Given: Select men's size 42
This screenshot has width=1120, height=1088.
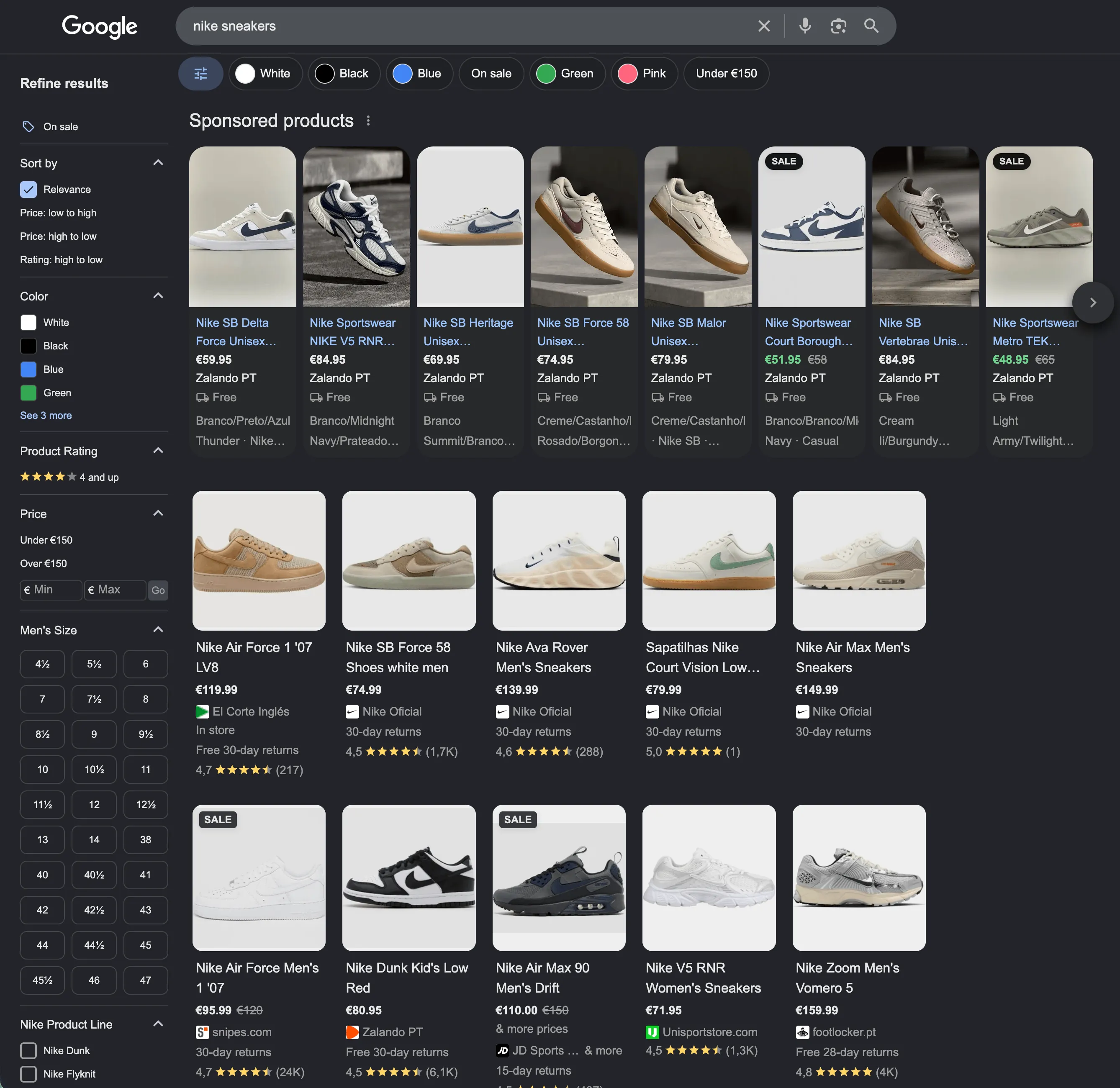Looking at the screenshot, I should click(42, 910).
